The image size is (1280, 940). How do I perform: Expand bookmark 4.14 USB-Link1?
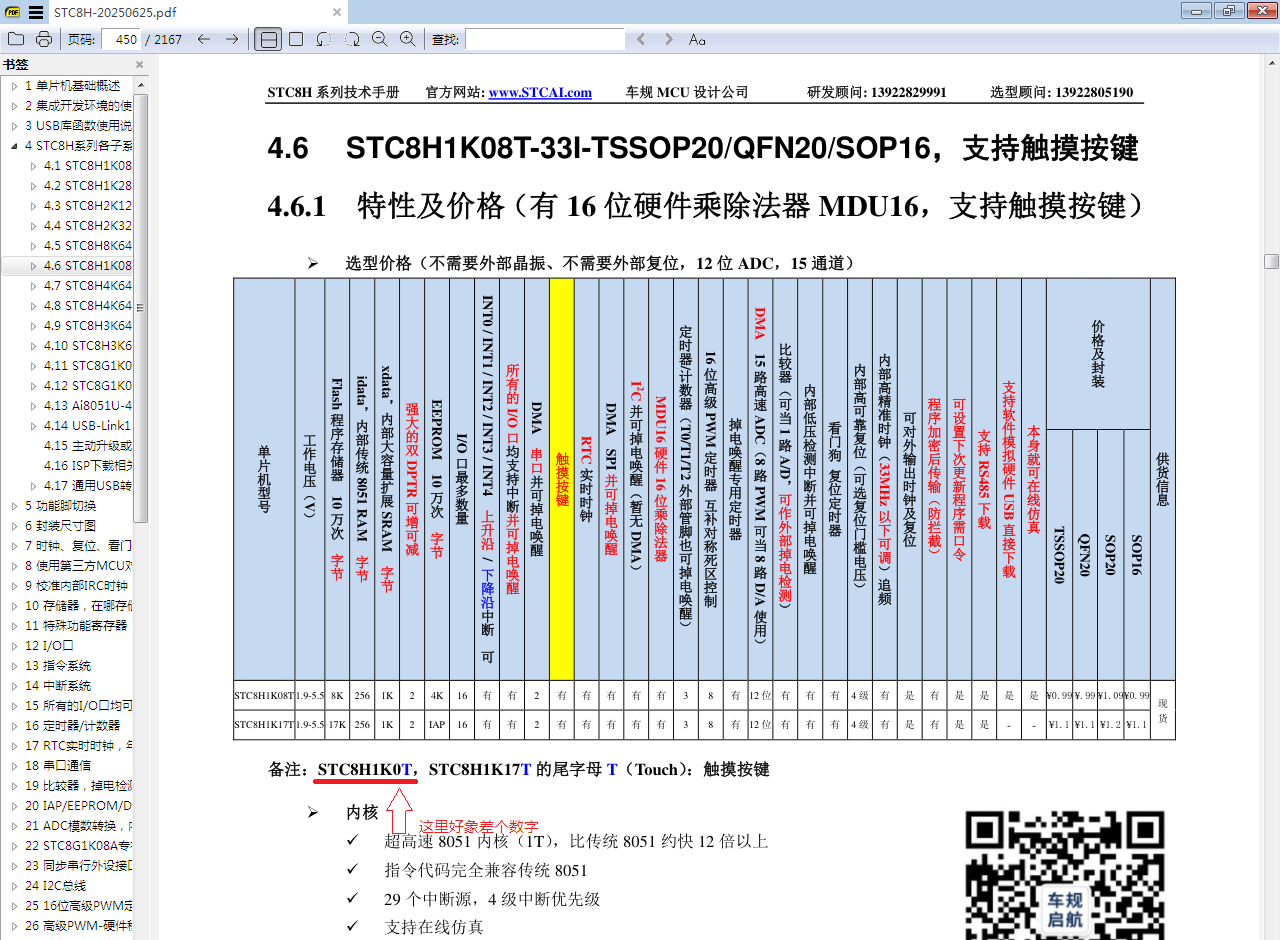33,426
